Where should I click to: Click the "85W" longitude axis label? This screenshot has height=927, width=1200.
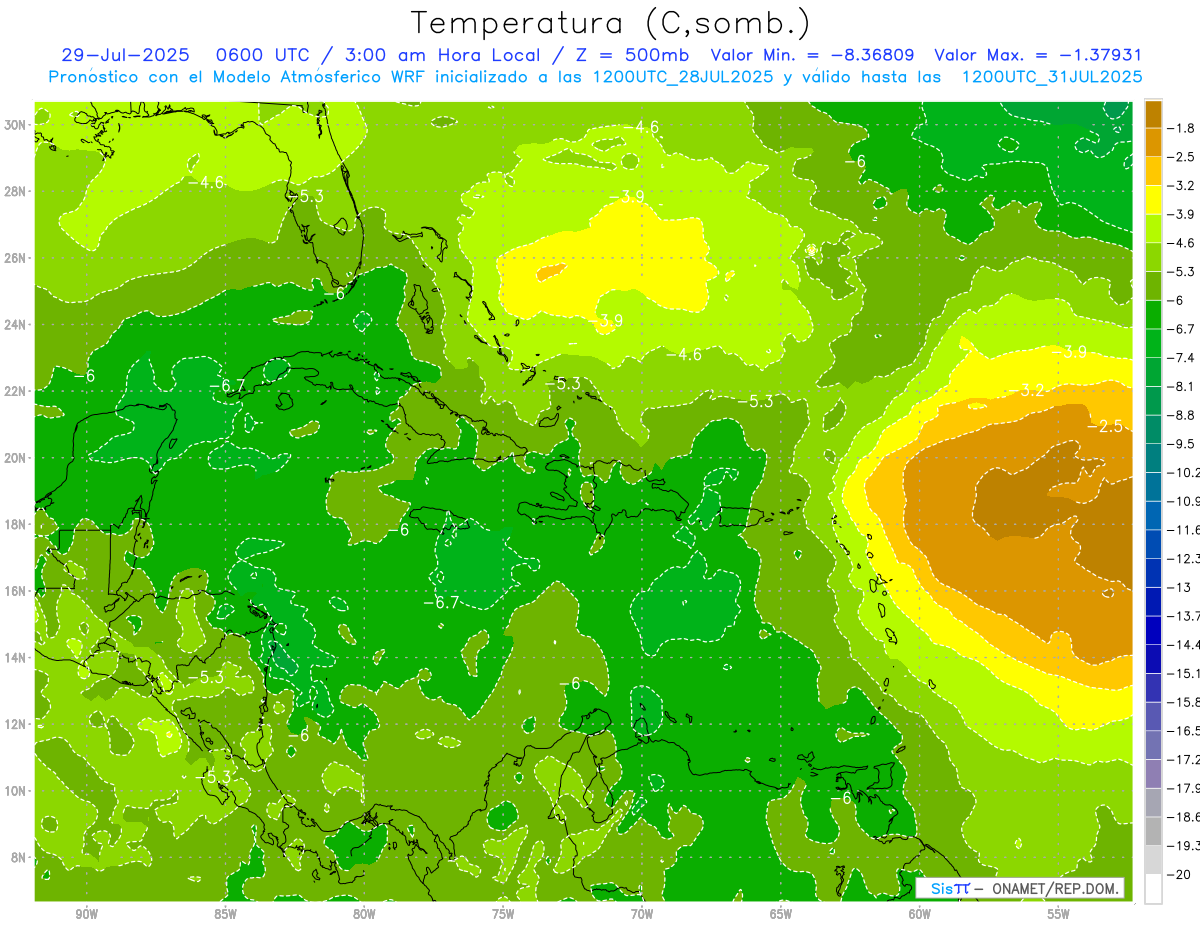point(225,914)
